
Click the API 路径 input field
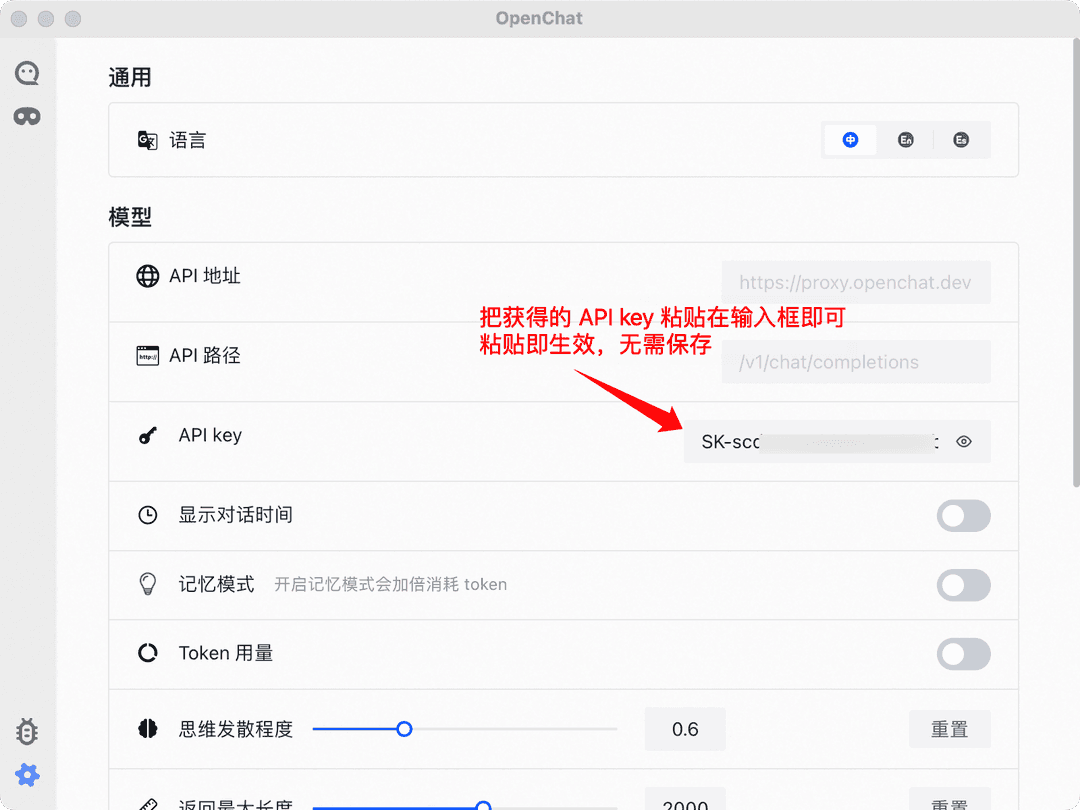(x=856, y=362)
